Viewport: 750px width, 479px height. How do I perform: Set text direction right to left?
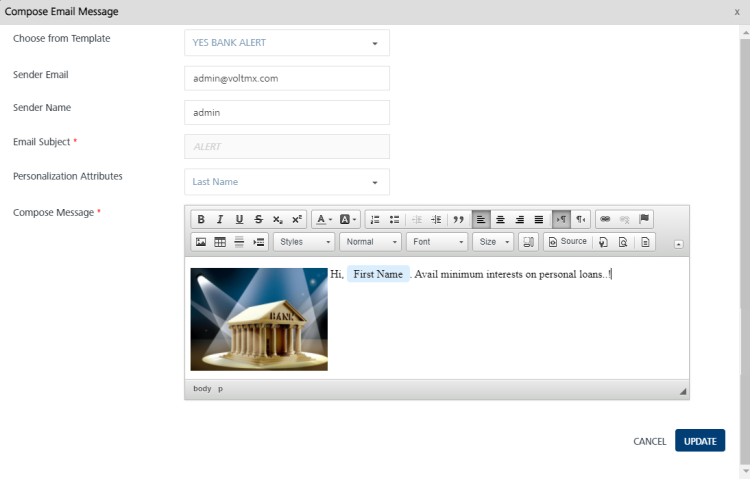[580, 219]
